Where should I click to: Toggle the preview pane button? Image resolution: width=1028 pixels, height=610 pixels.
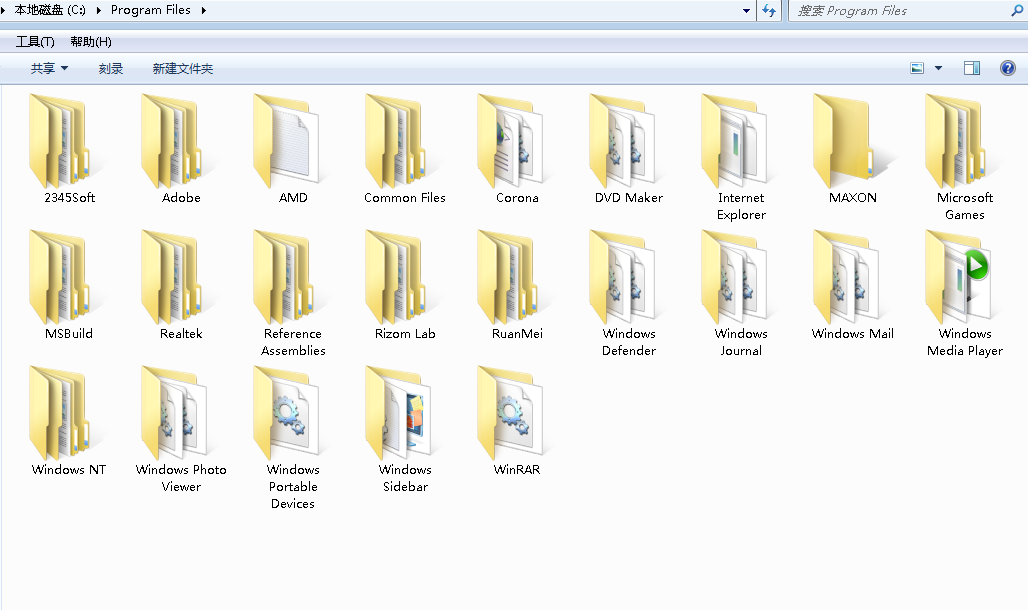click(x=972, y=68)
